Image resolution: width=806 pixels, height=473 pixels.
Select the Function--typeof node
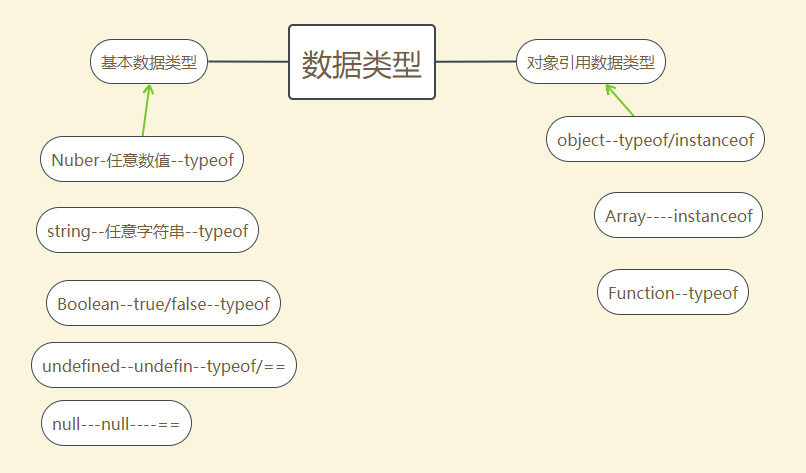[x=673, y=292]
